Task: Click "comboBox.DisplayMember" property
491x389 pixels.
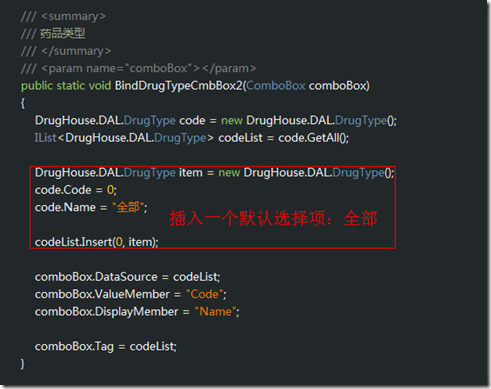Action: (x=107, y=312)
